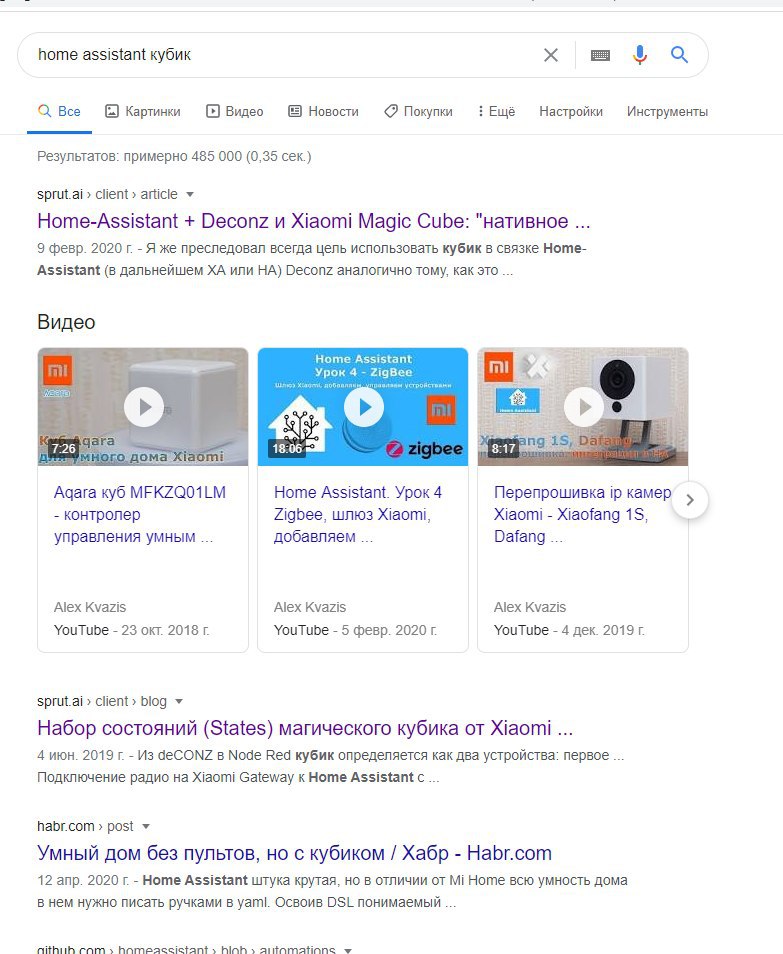
Task: Expand dropdown arrow next to sprut.ai article
Action: click(x=190, y=195)
